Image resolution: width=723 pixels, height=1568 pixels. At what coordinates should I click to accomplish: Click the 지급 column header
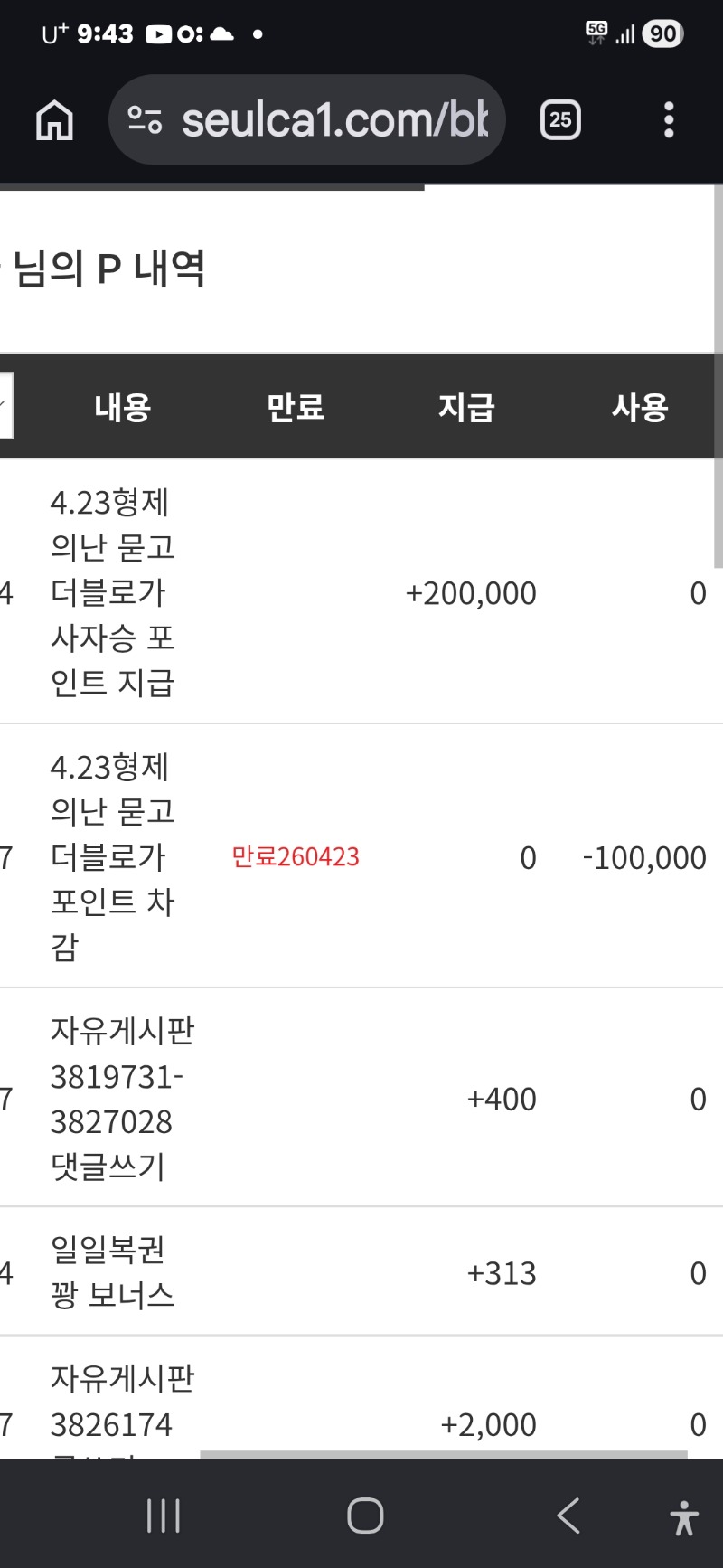466,407
